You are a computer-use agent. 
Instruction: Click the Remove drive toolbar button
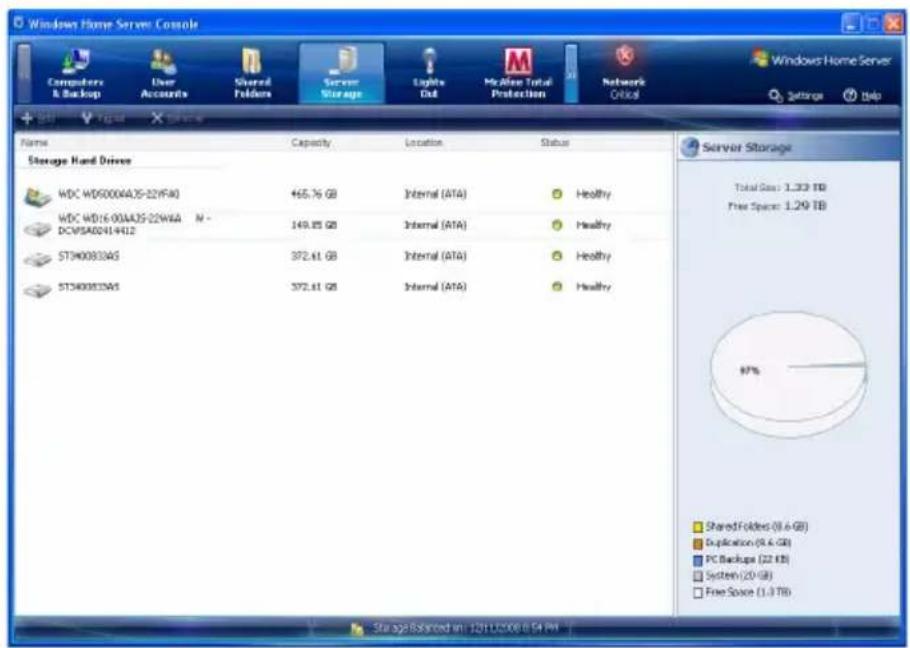[x=177, y=118]
